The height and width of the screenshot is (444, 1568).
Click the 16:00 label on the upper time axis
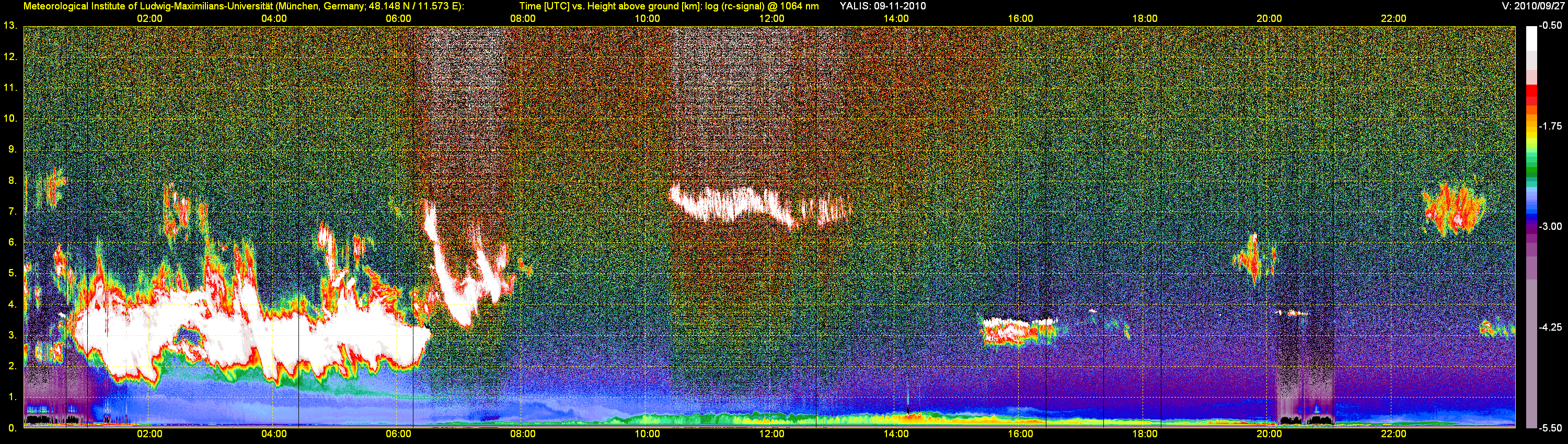coord(1020,19)
